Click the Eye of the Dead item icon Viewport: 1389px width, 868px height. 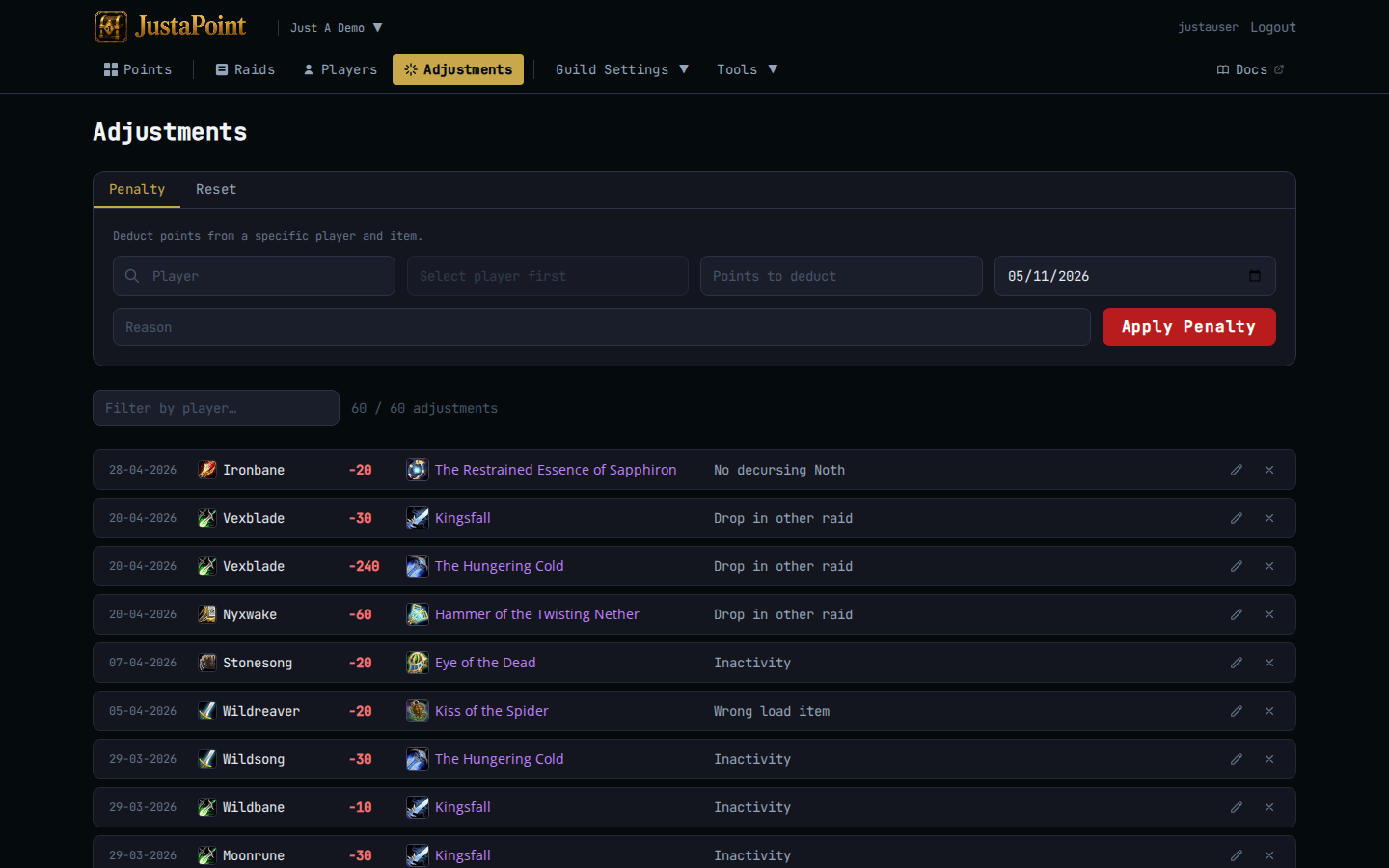[417, 663]
